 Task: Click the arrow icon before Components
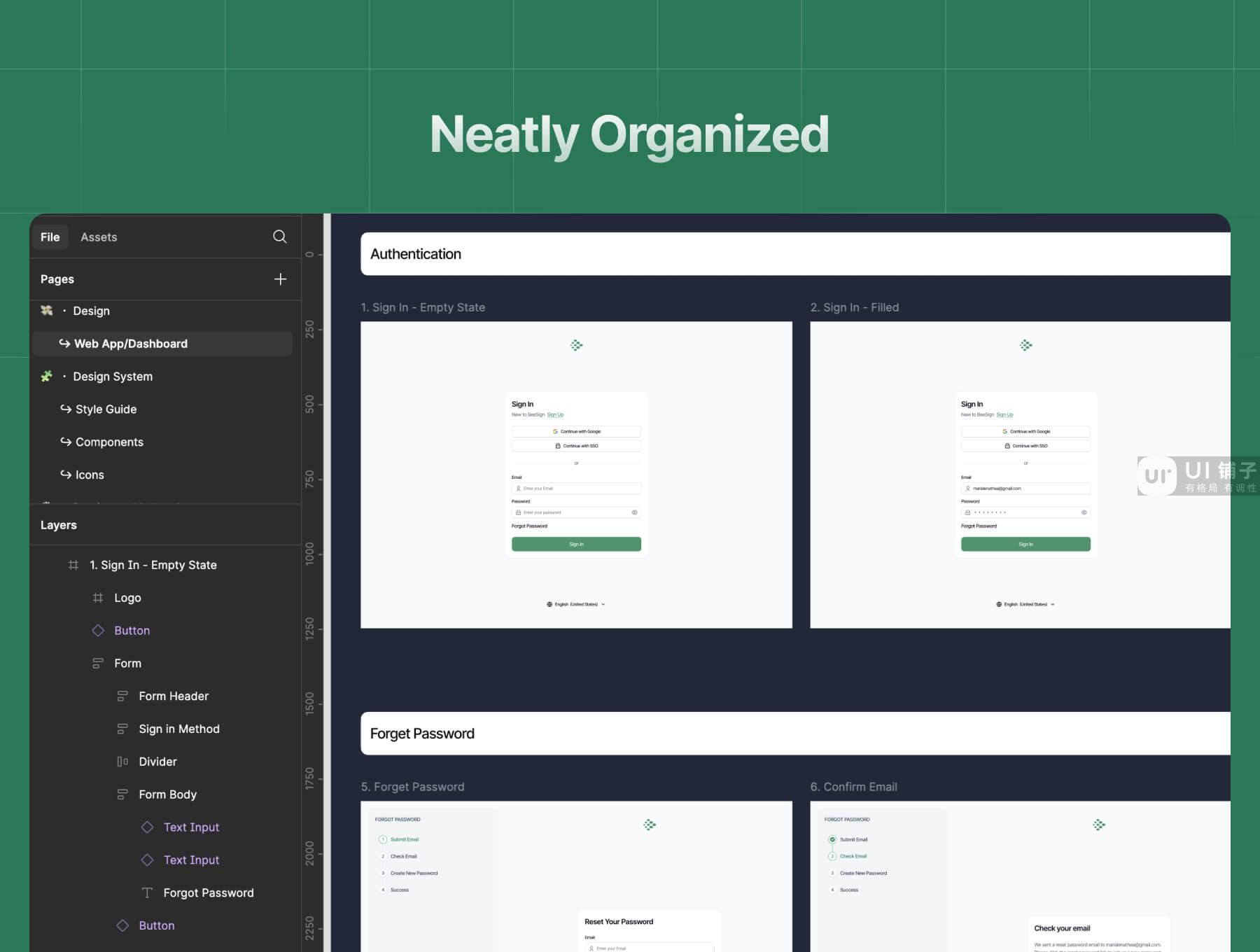point(66,442)
